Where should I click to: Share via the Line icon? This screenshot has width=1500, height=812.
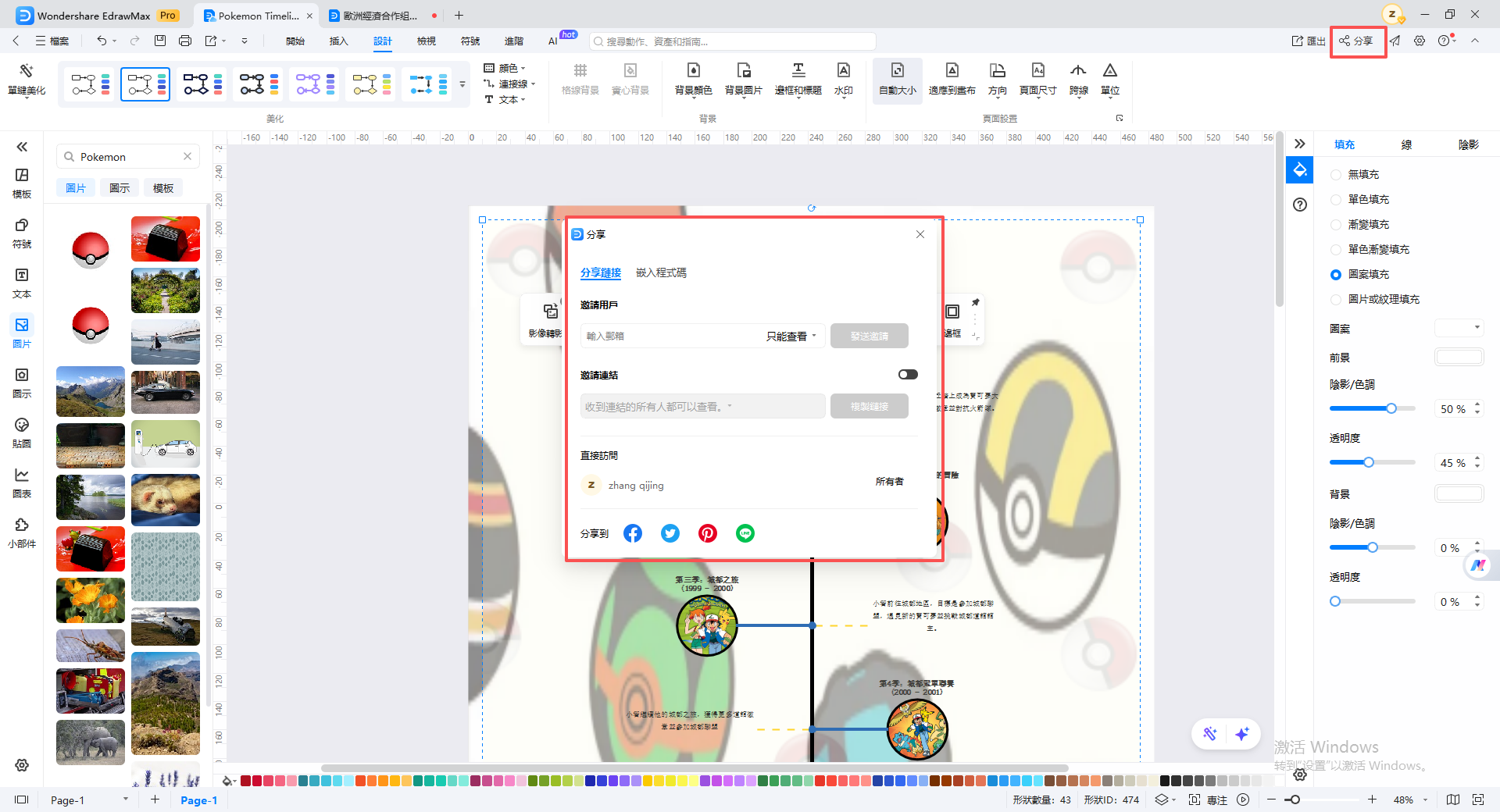(745, 533)
